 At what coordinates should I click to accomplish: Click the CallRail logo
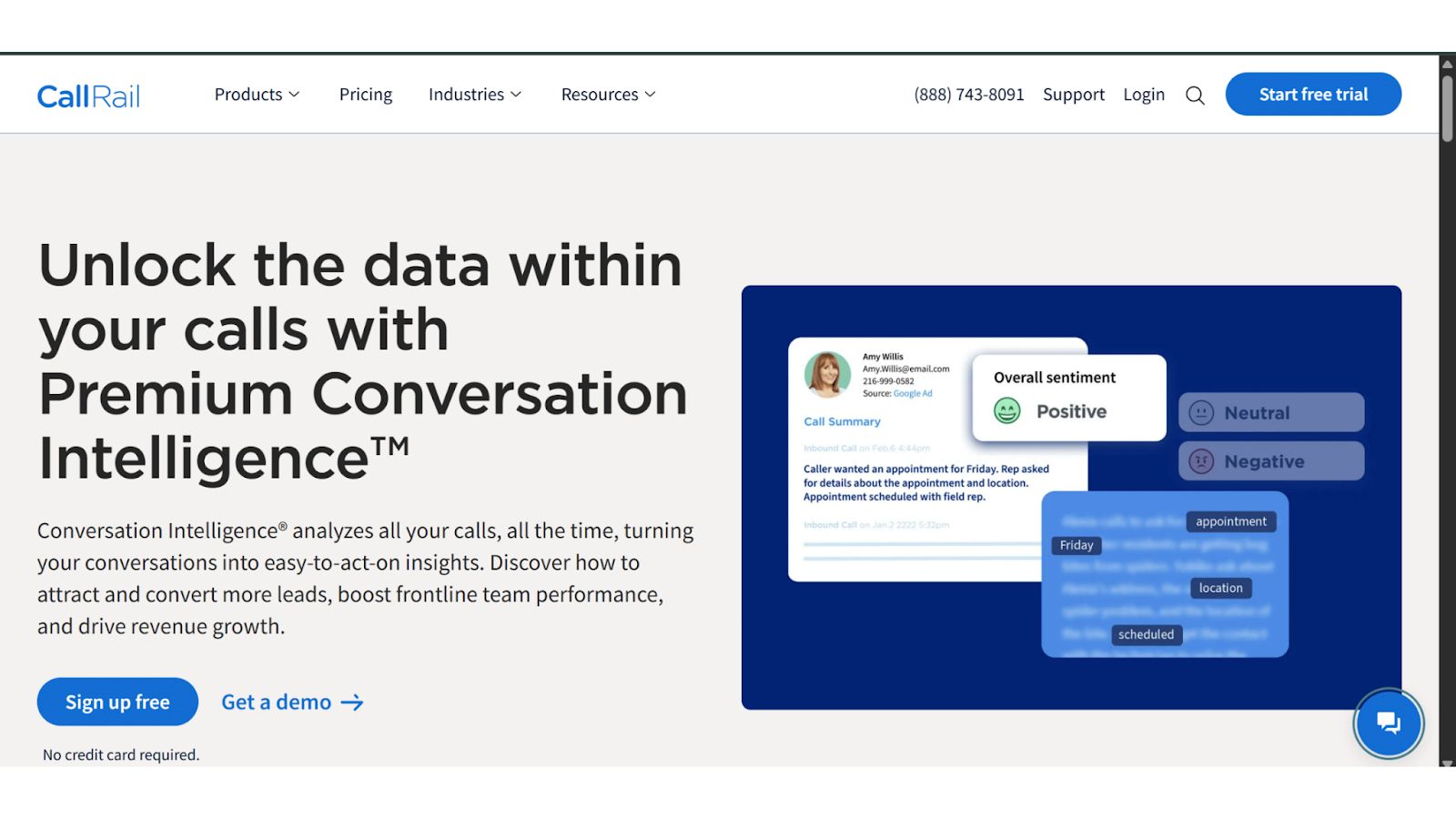point(88,96)
